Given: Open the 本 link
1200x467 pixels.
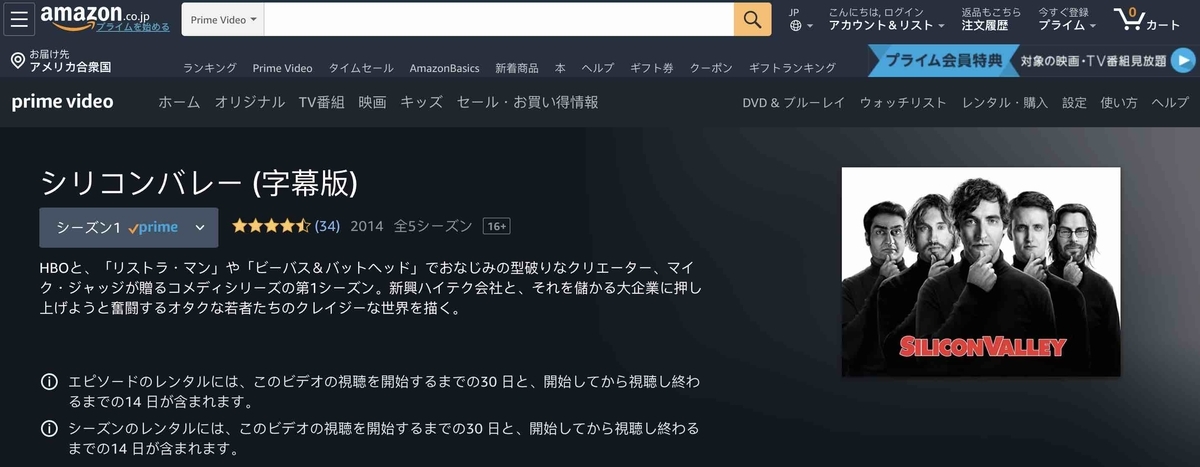Looking at the screenshot, I should point(560,68).
